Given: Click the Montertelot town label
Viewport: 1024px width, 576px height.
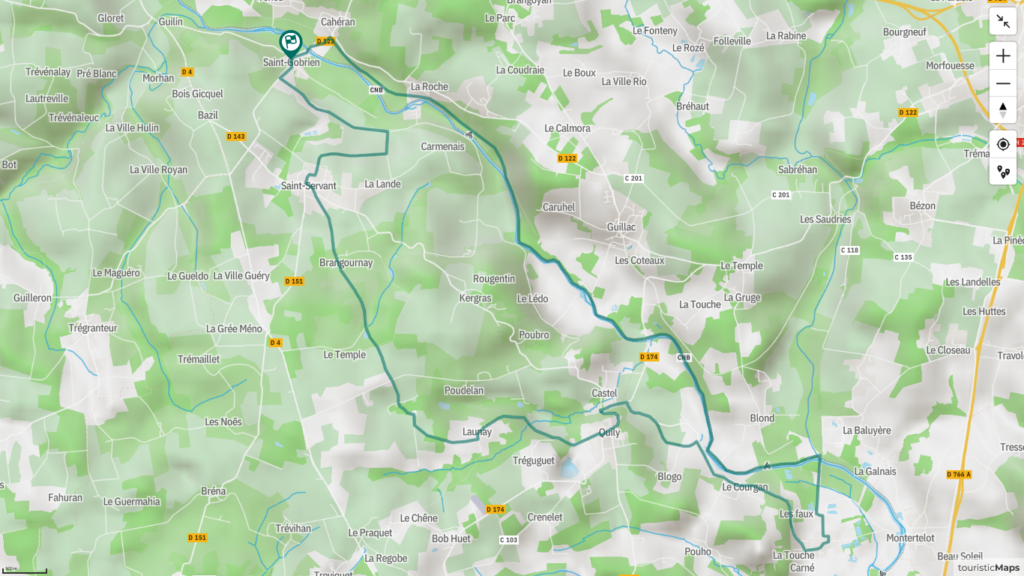Looking at the screenshot, I should 910,538.
